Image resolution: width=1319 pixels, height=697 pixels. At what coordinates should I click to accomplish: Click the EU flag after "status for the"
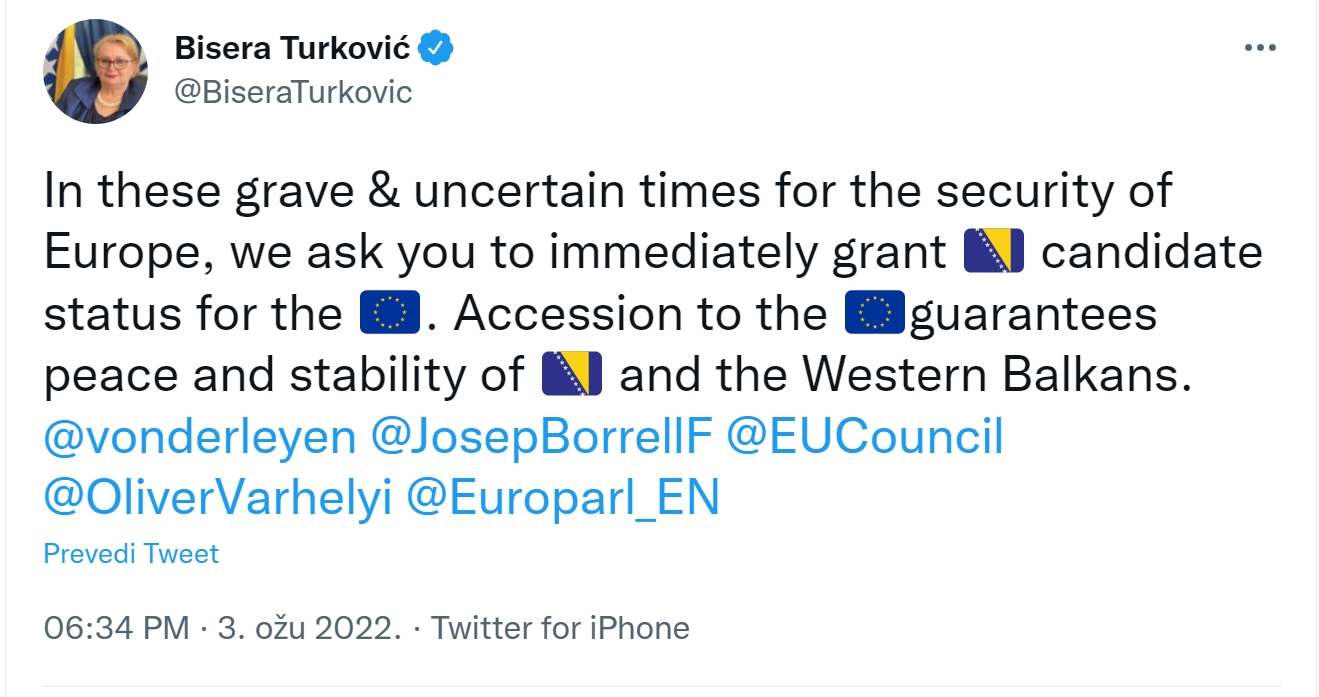(389, 313)
